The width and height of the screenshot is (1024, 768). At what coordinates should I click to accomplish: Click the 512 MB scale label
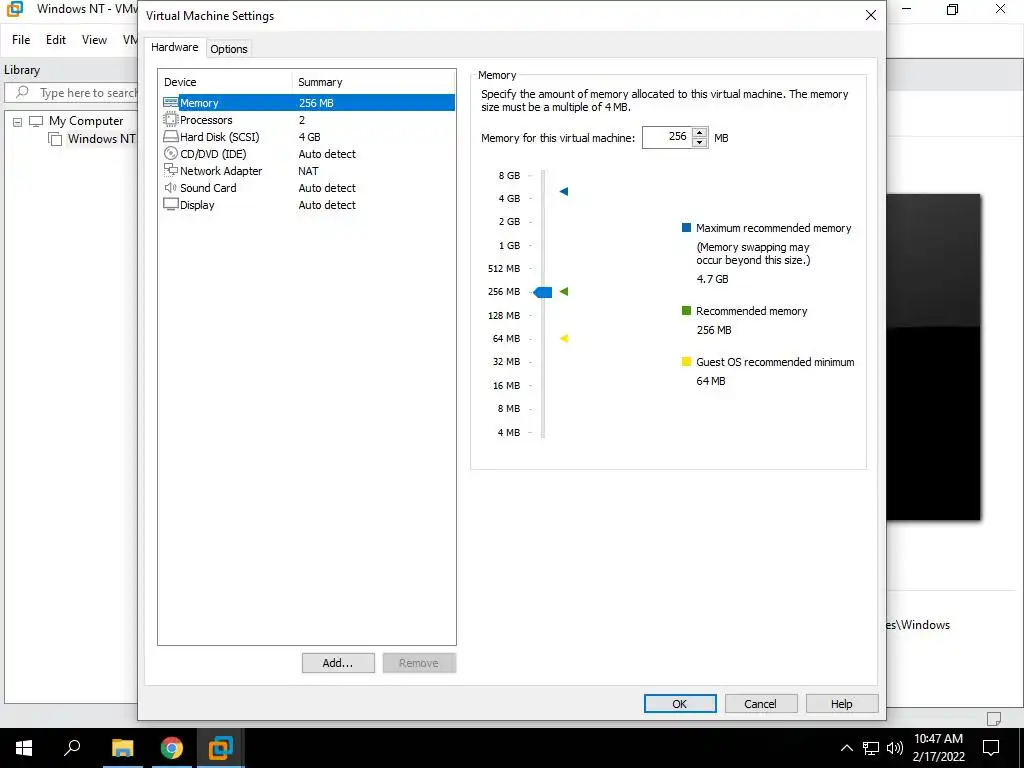(x=504, y=268)
